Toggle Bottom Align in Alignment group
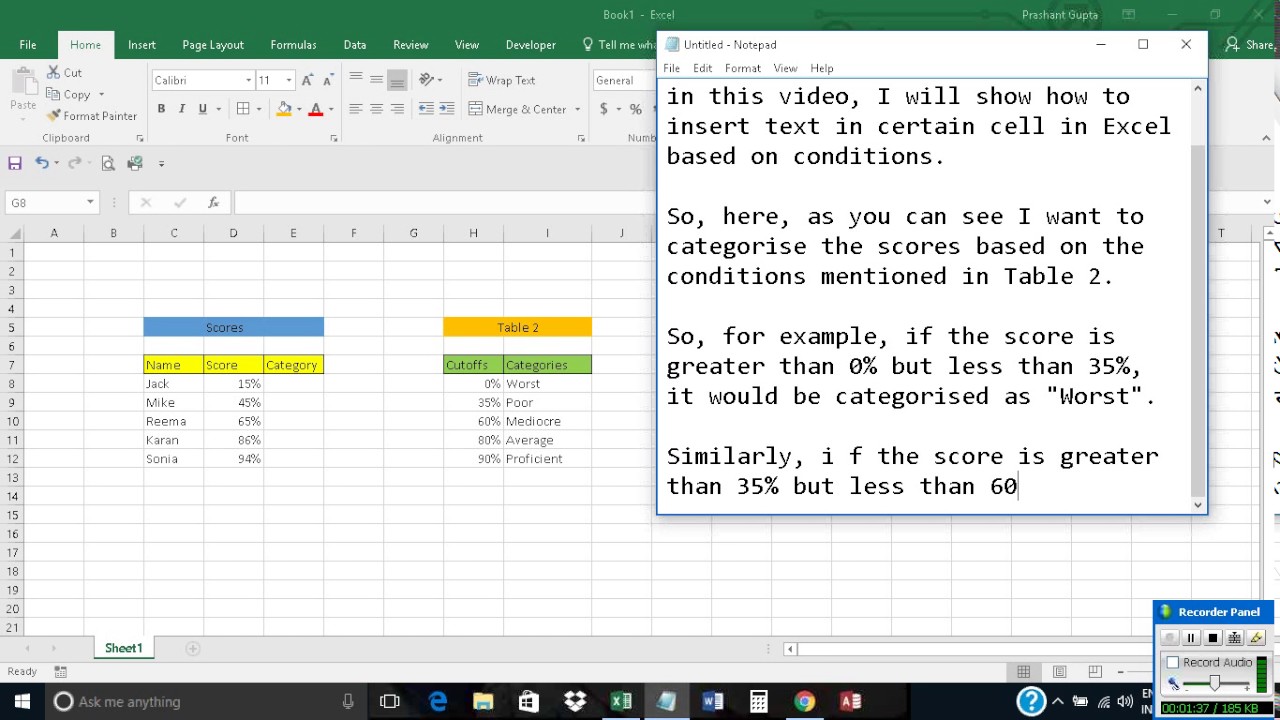Viewport: 1280px width, 720px height. click(x=397, y=80)
